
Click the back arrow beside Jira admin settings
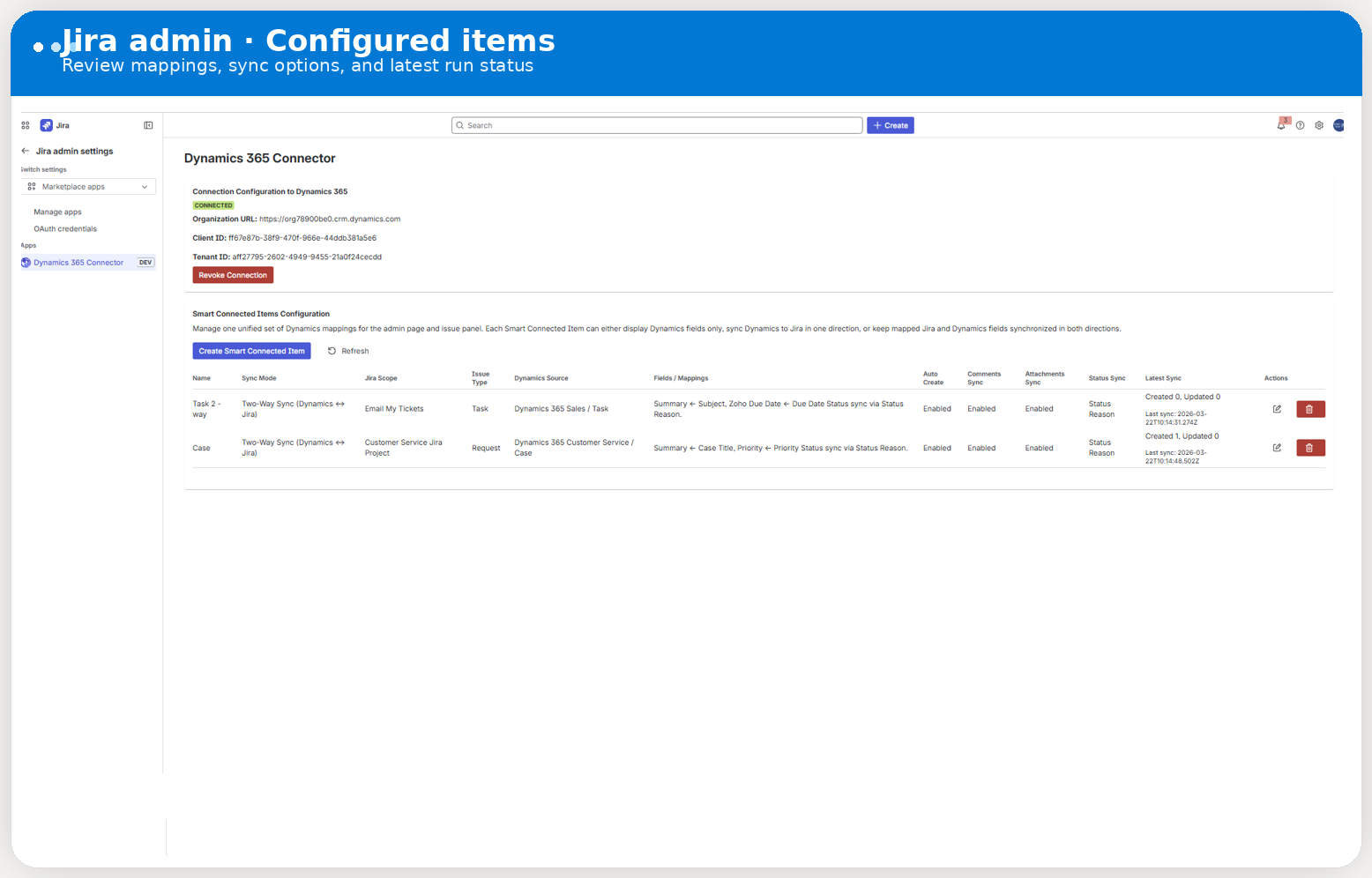[x=25, y=151]
